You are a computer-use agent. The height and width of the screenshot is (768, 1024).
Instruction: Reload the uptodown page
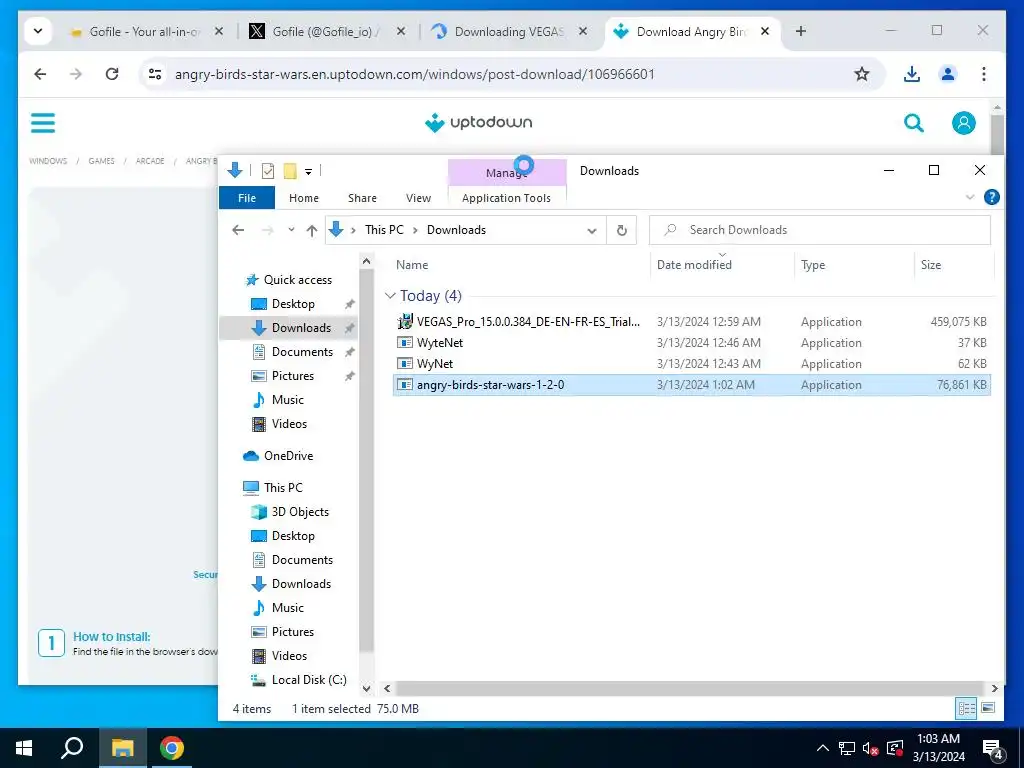click(112, 74)
